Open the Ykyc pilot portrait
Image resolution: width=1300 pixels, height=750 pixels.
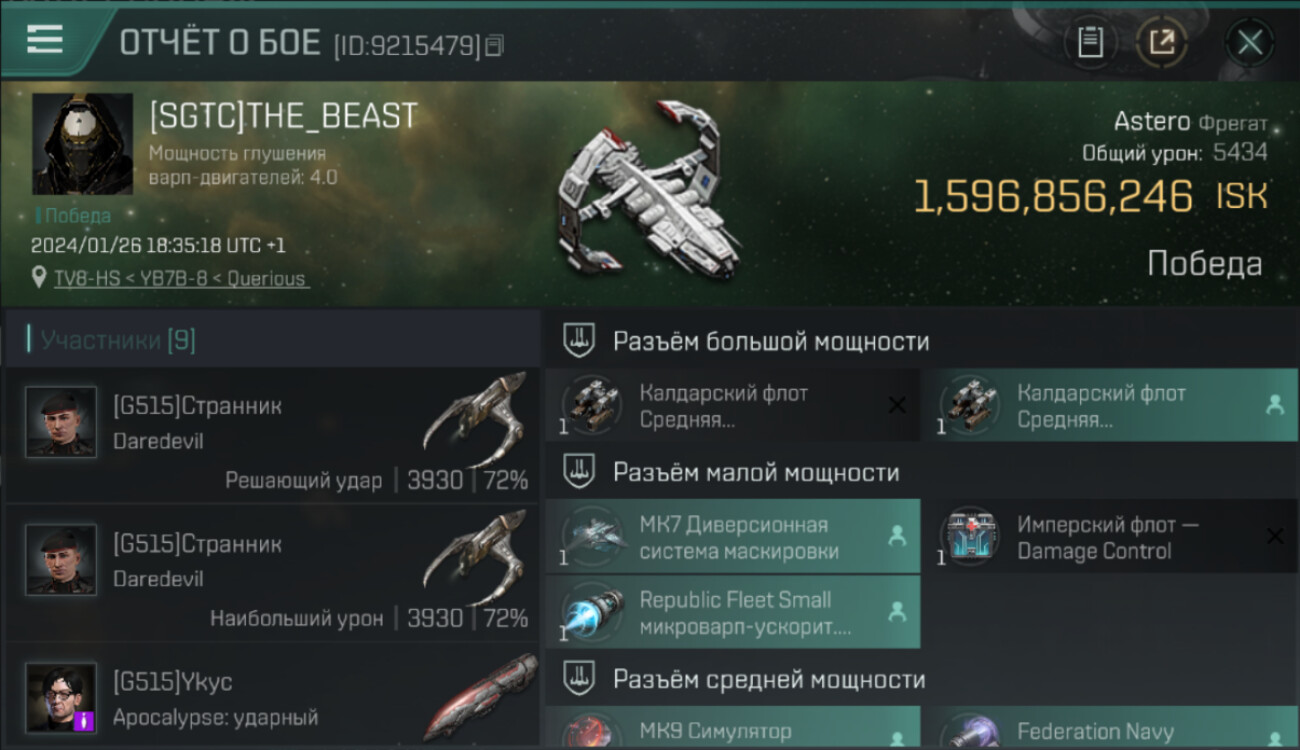click(61, 697)
